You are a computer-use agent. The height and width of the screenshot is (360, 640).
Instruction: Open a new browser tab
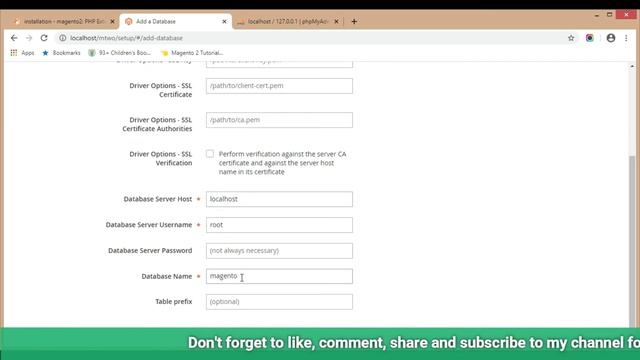354,21
